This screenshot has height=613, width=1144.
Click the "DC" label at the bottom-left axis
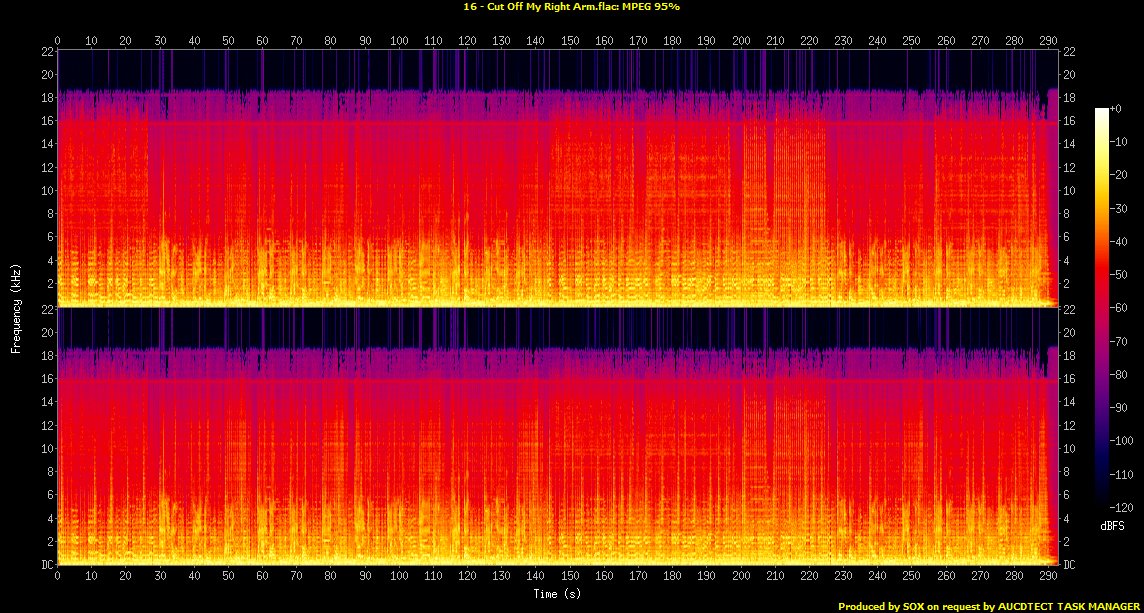coord(46,565)
